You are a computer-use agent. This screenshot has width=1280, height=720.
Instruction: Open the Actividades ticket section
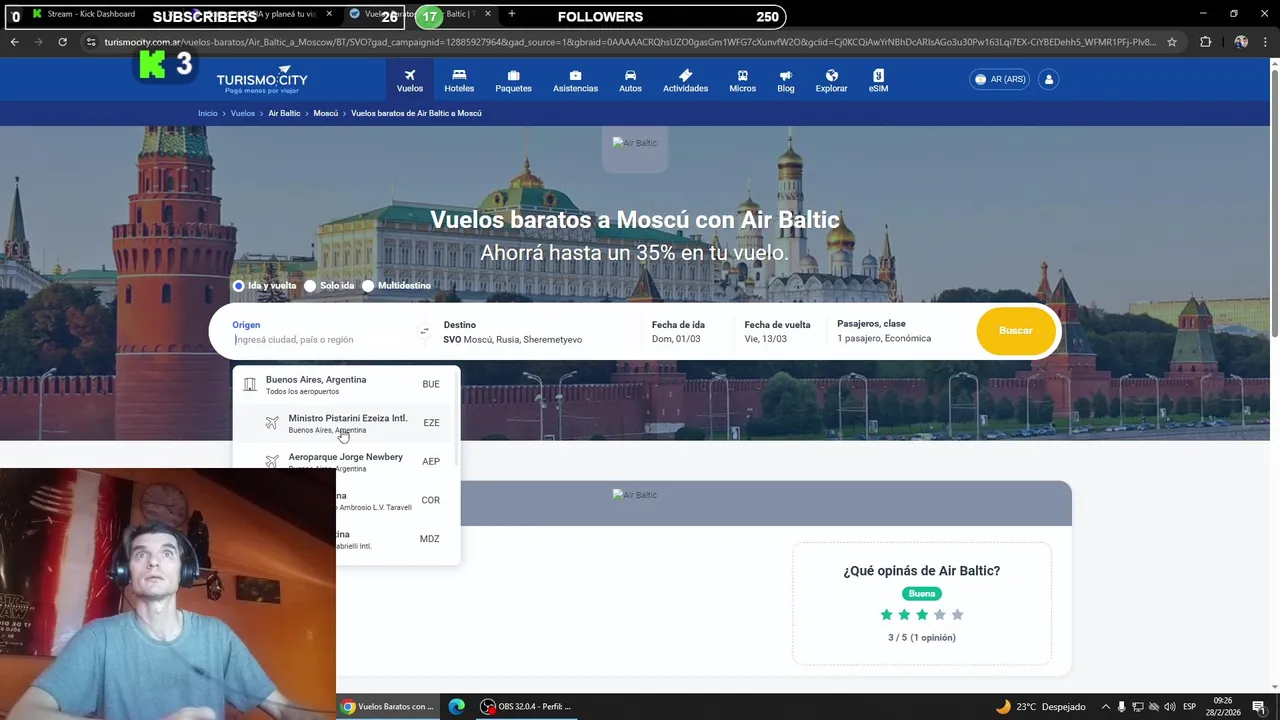tap(685, 81)
